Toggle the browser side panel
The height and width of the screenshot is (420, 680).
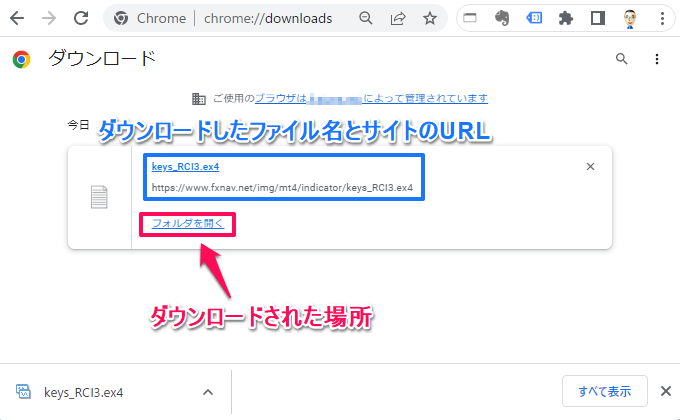[x=597, y=18]
